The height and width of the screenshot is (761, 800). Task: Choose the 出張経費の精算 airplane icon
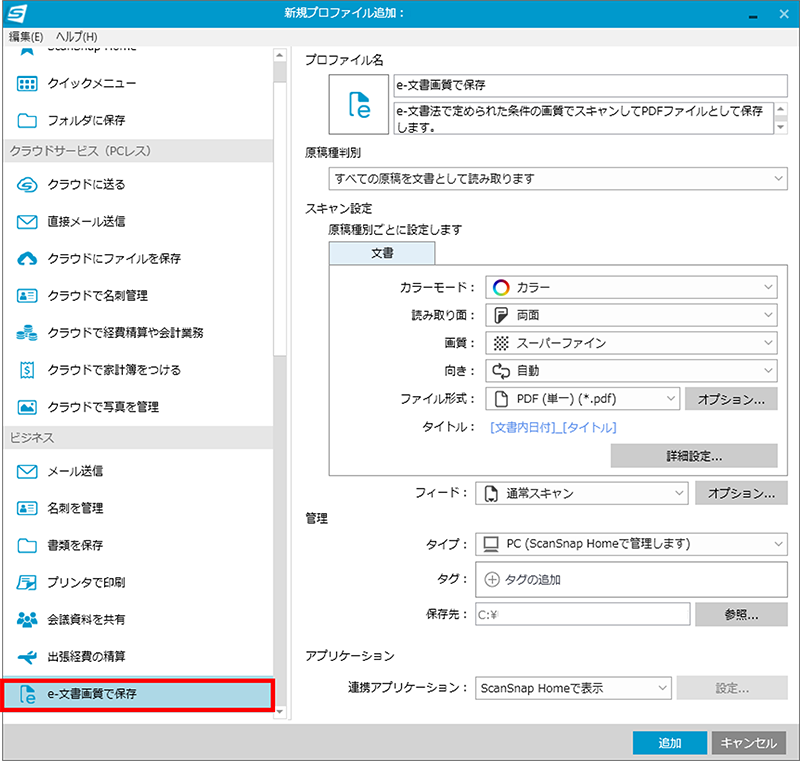click(28, 657)
